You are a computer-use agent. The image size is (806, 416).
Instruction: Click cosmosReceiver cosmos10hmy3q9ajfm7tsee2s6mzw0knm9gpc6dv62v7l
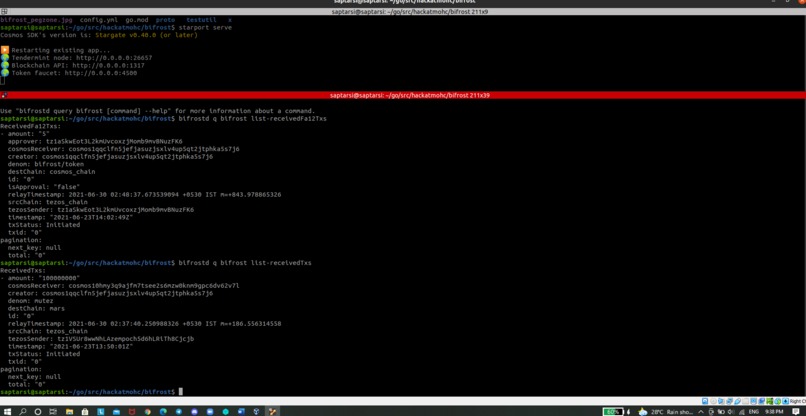154,285
